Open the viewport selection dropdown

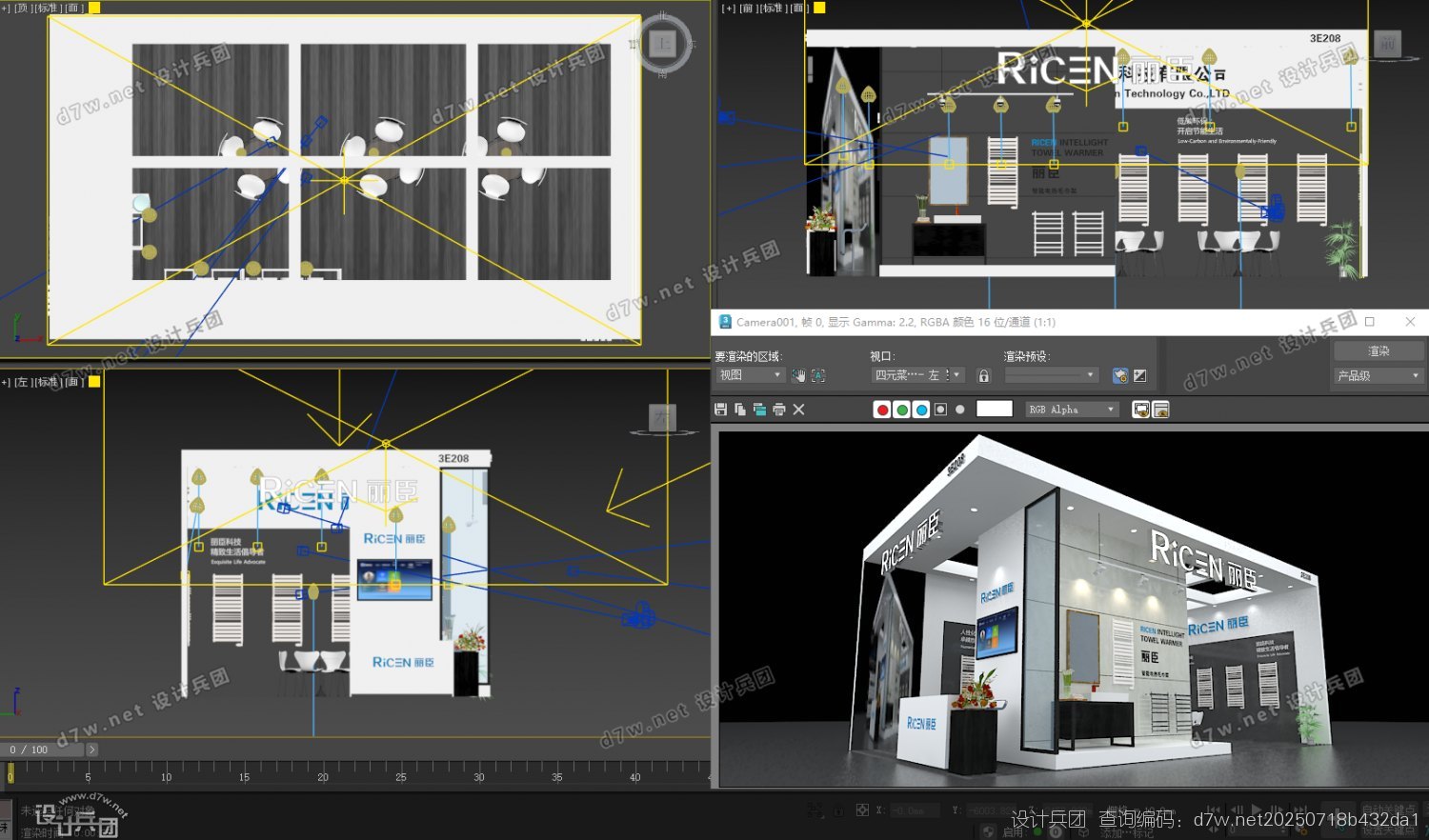pyautogui.click(x=918, y=375)
